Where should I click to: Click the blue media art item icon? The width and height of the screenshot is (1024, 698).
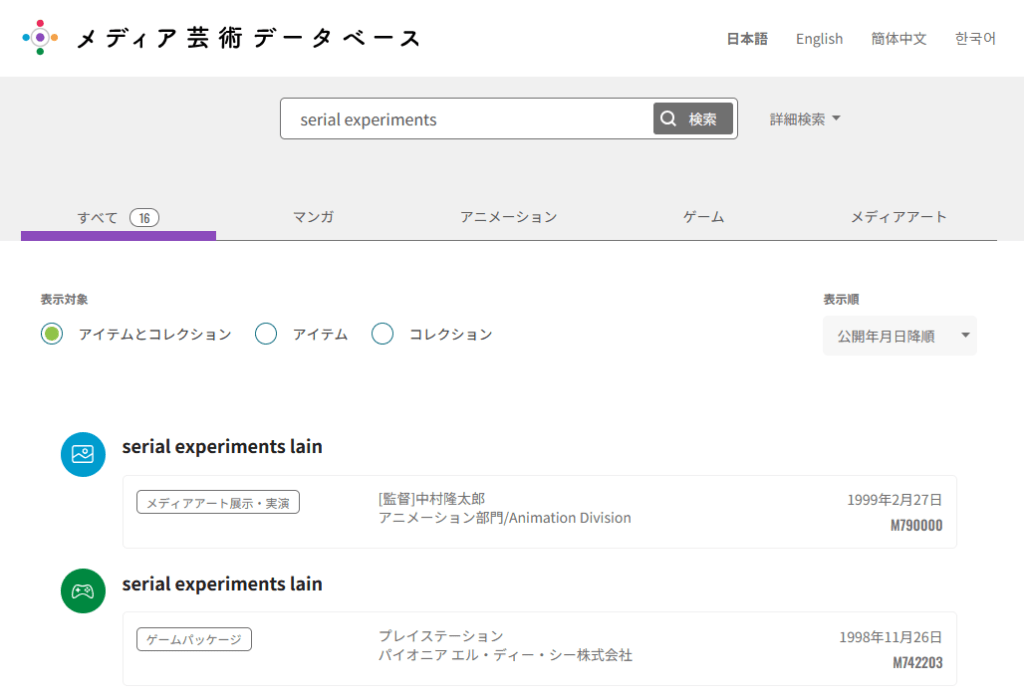point(83,454)
